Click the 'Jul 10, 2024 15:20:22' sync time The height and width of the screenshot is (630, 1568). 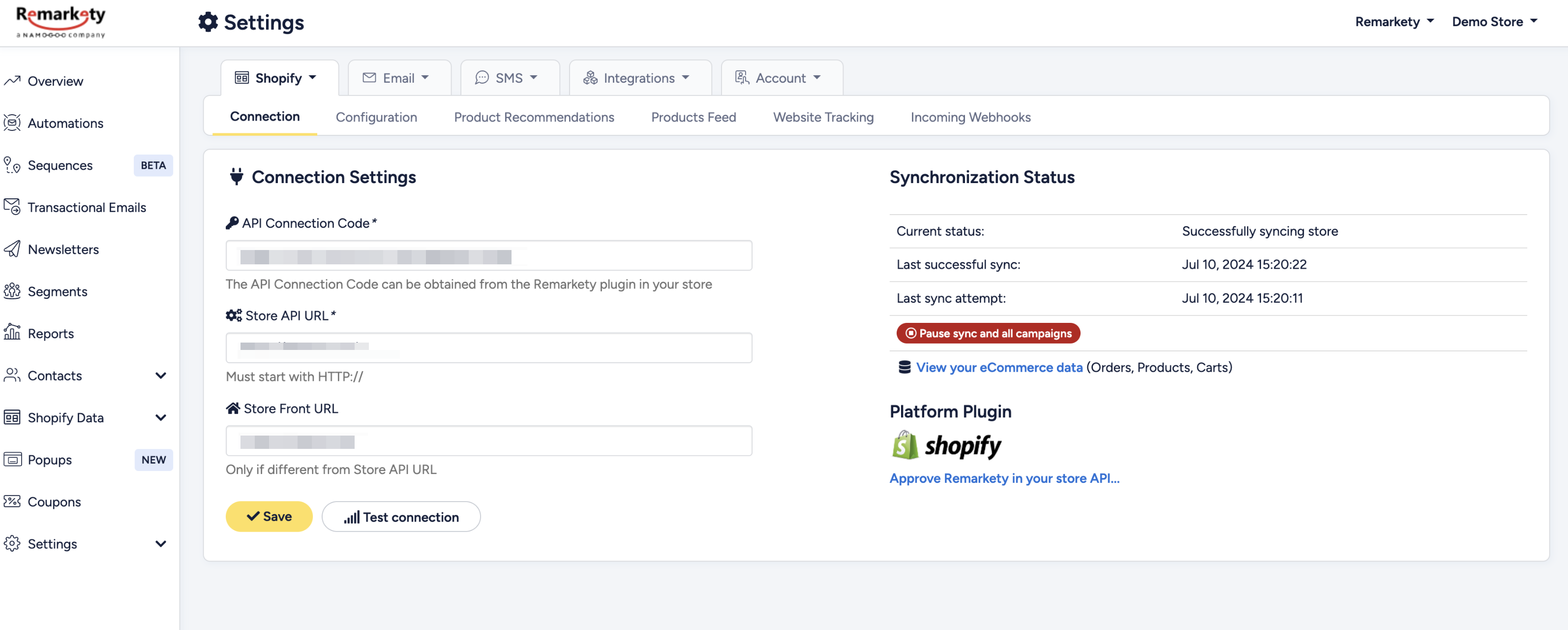coord(1244,264)
